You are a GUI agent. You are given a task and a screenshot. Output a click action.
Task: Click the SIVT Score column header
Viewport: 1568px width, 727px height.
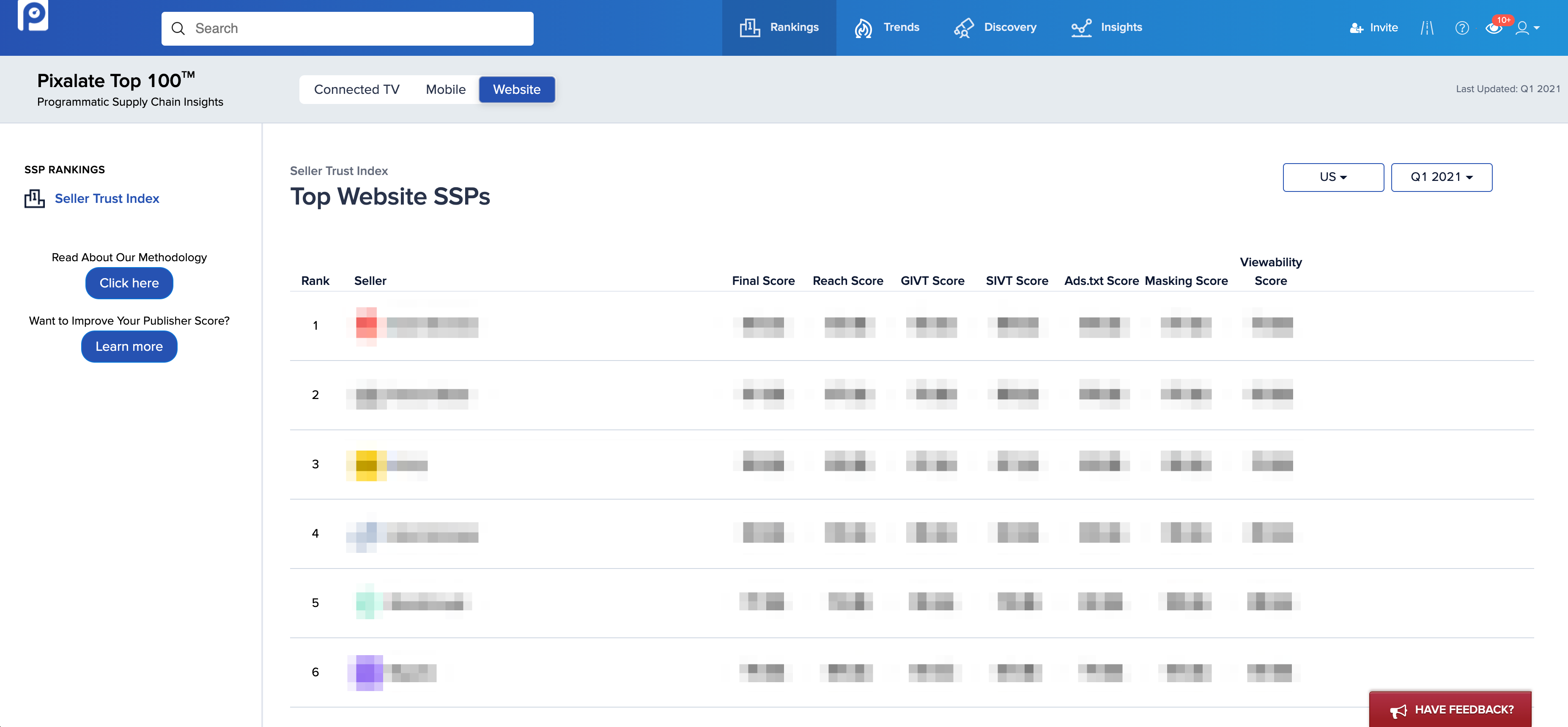point(1017,281)
